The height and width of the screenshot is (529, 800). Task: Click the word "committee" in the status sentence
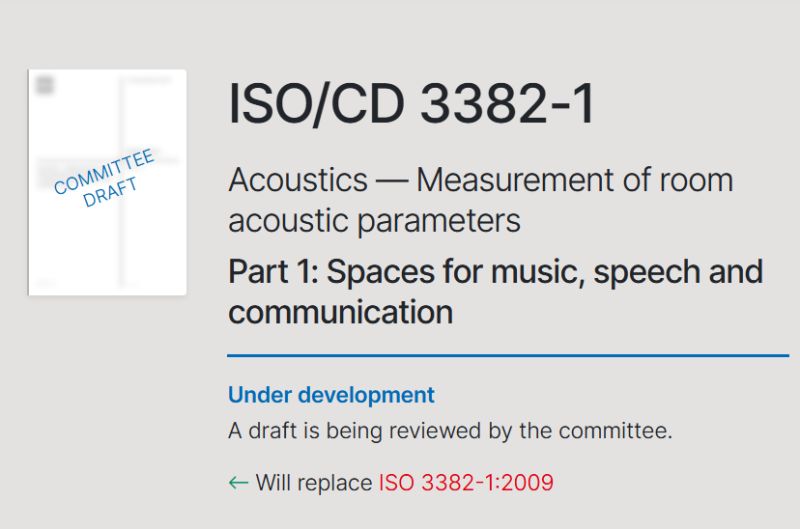[614, 432]
